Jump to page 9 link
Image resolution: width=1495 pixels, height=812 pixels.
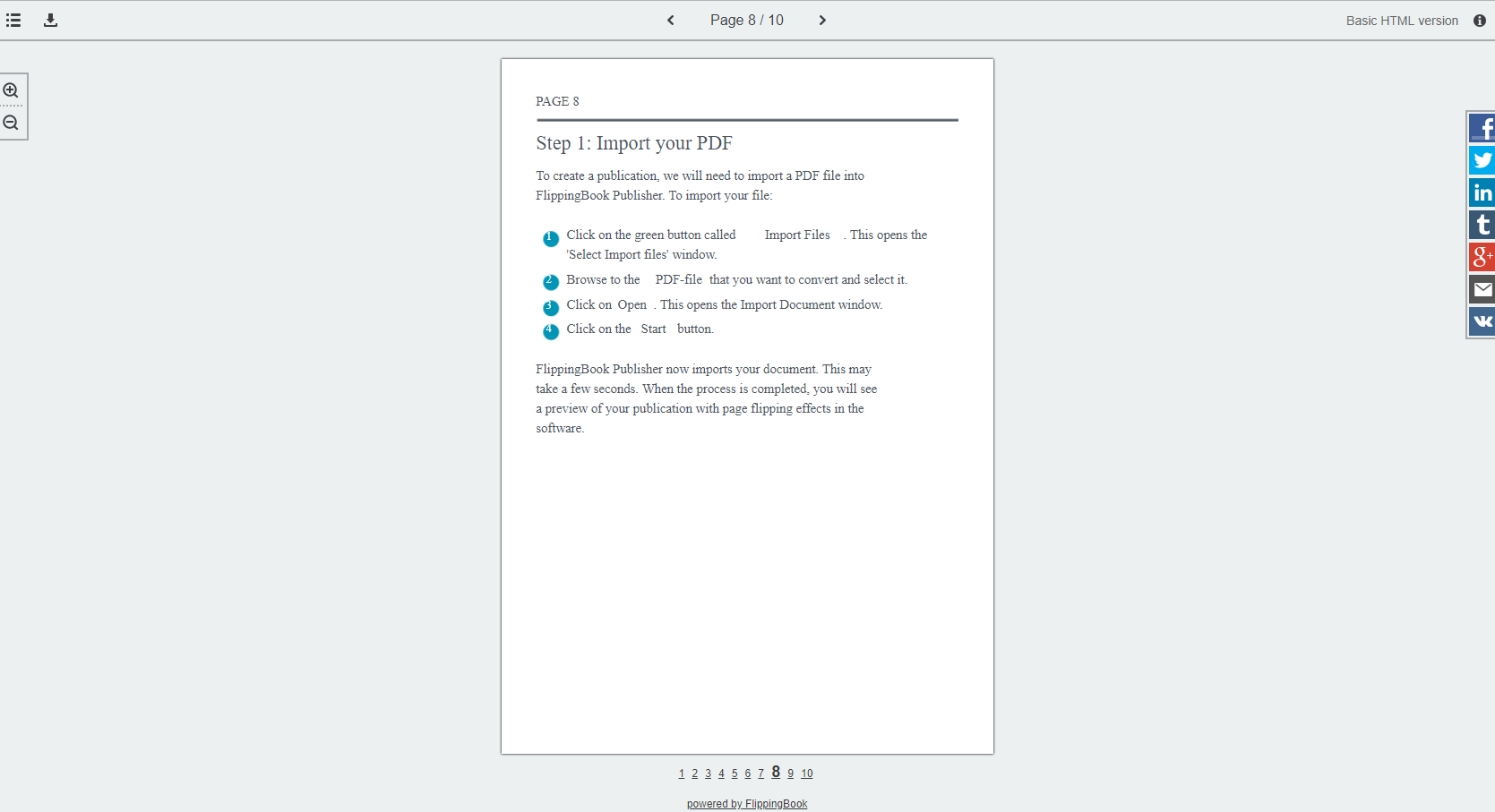[791, 774]
